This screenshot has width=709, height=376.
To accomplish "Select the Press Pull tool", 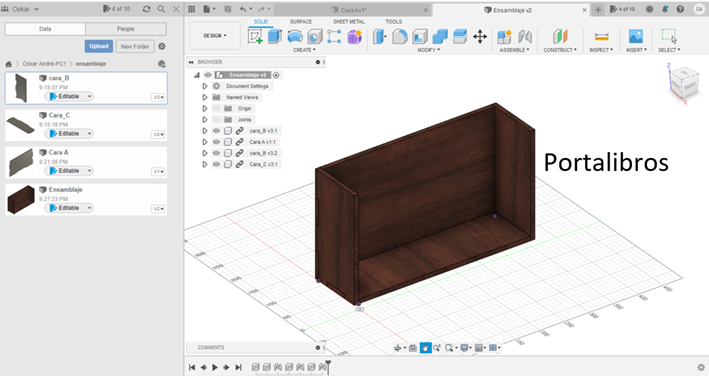I will [x=379, y=37].
